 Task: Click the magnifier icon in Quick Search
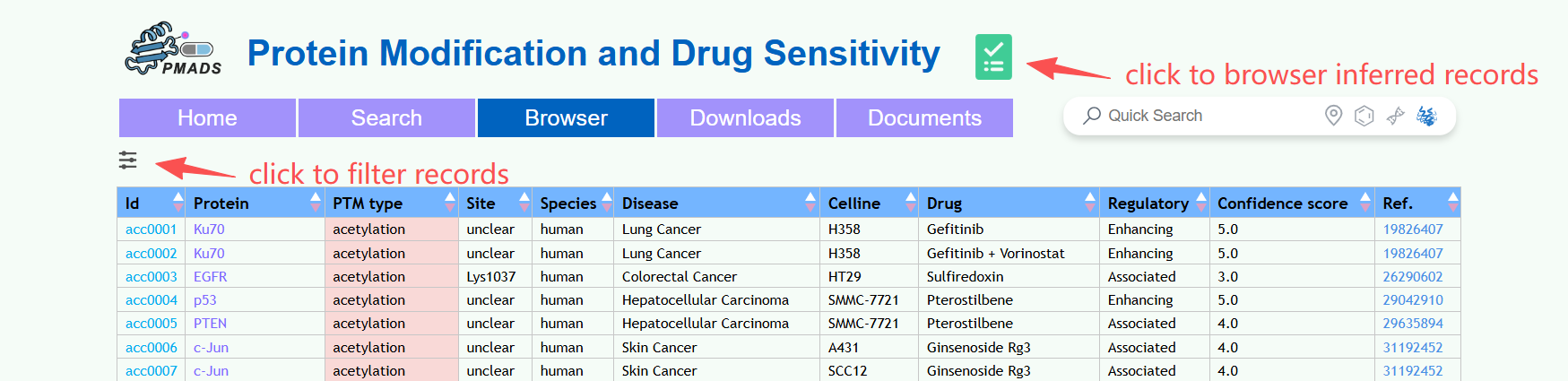click(1092, 116)
